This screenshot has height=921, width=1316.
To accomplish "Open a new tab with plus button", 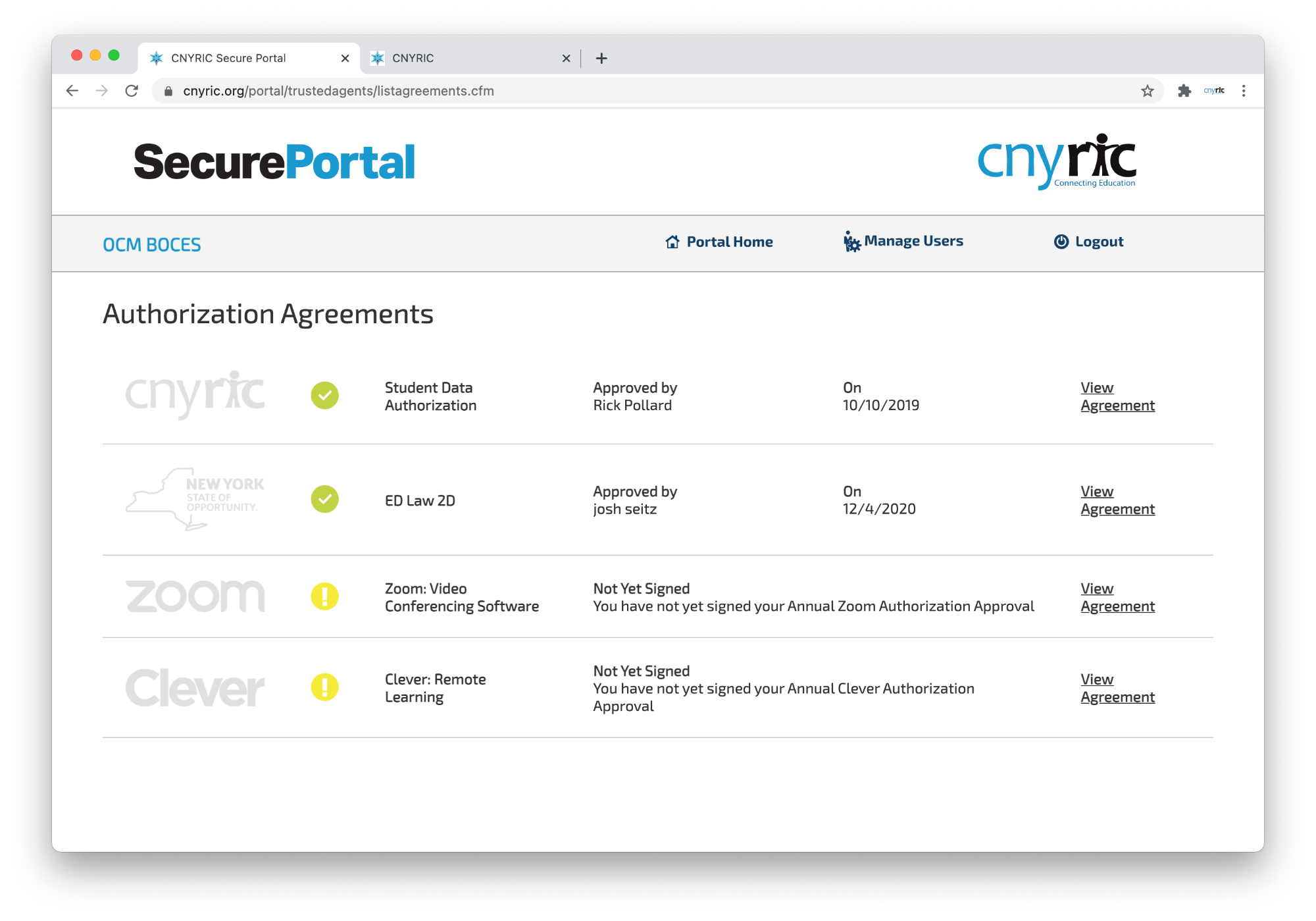I will [x=601, y=59].
